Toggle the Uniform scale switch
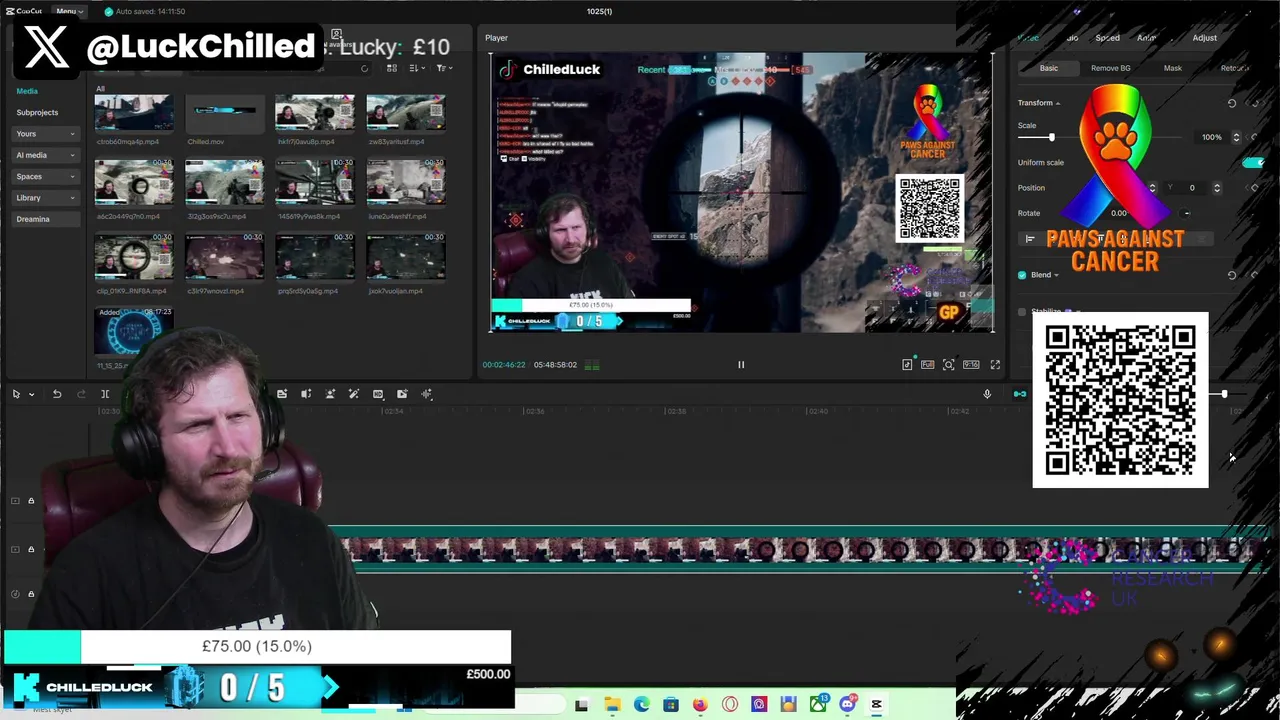The width and height of the screenshot is (1280, 720). 1253,162
